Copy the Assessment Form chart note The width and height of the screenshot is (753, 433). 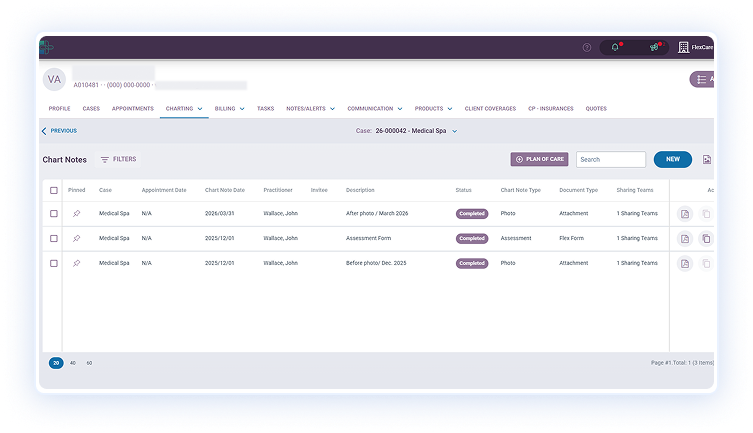(706, 239)
